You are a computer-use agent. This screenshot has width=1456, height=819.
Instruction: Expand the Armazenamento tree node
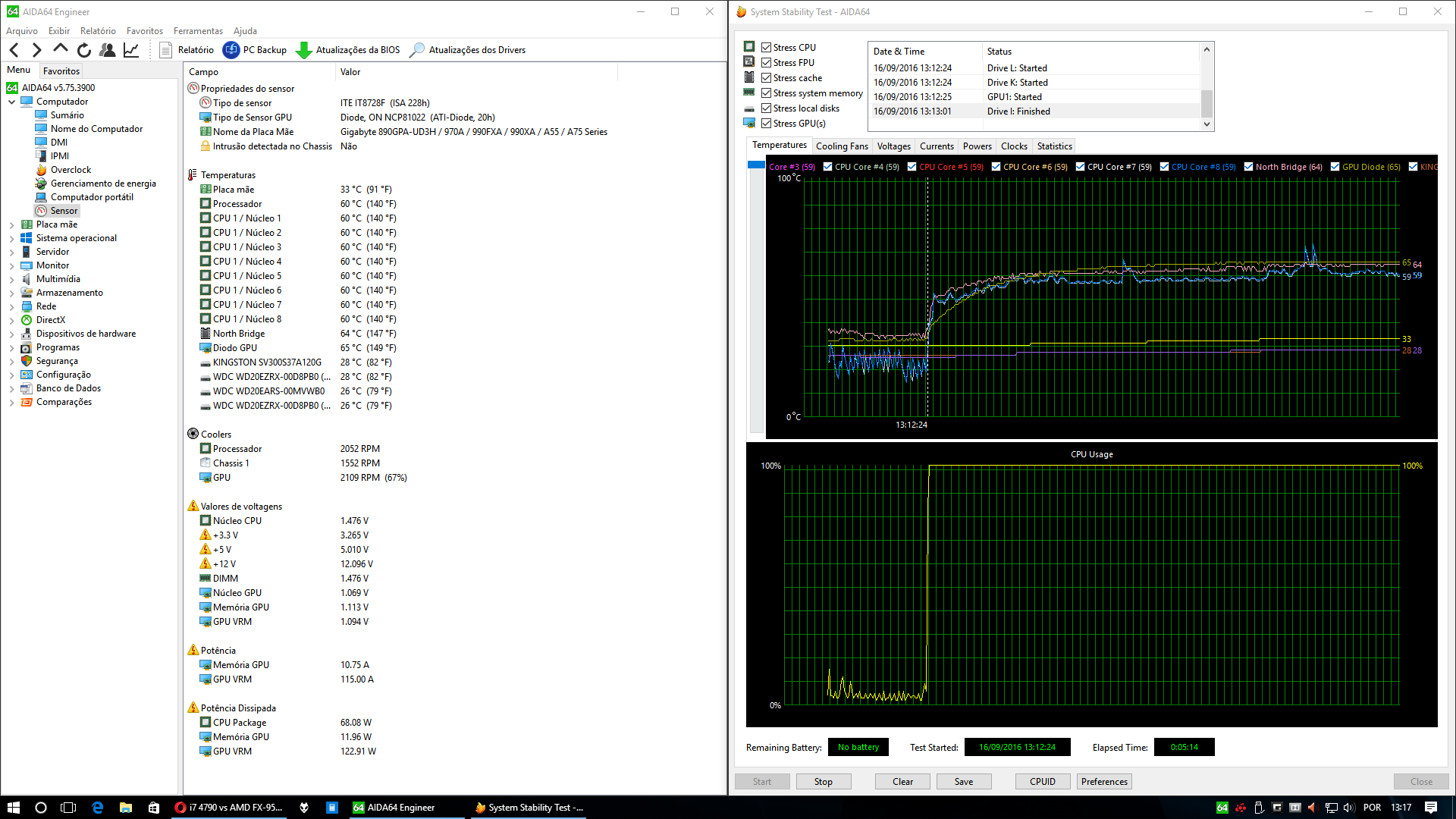tap(12, 293)
